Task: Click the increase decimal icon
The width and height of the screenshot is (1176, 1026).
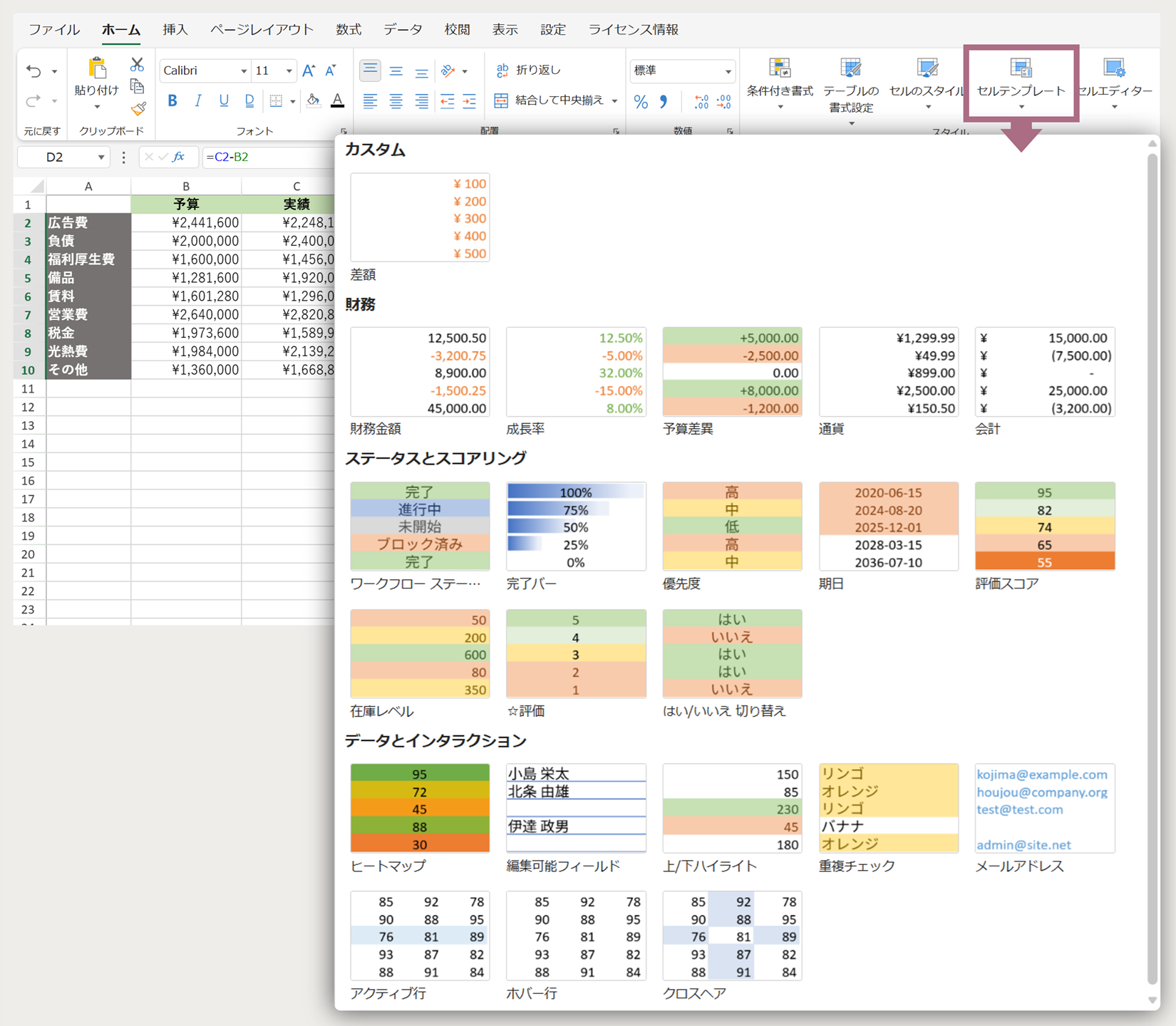Action: coord(701,102)
